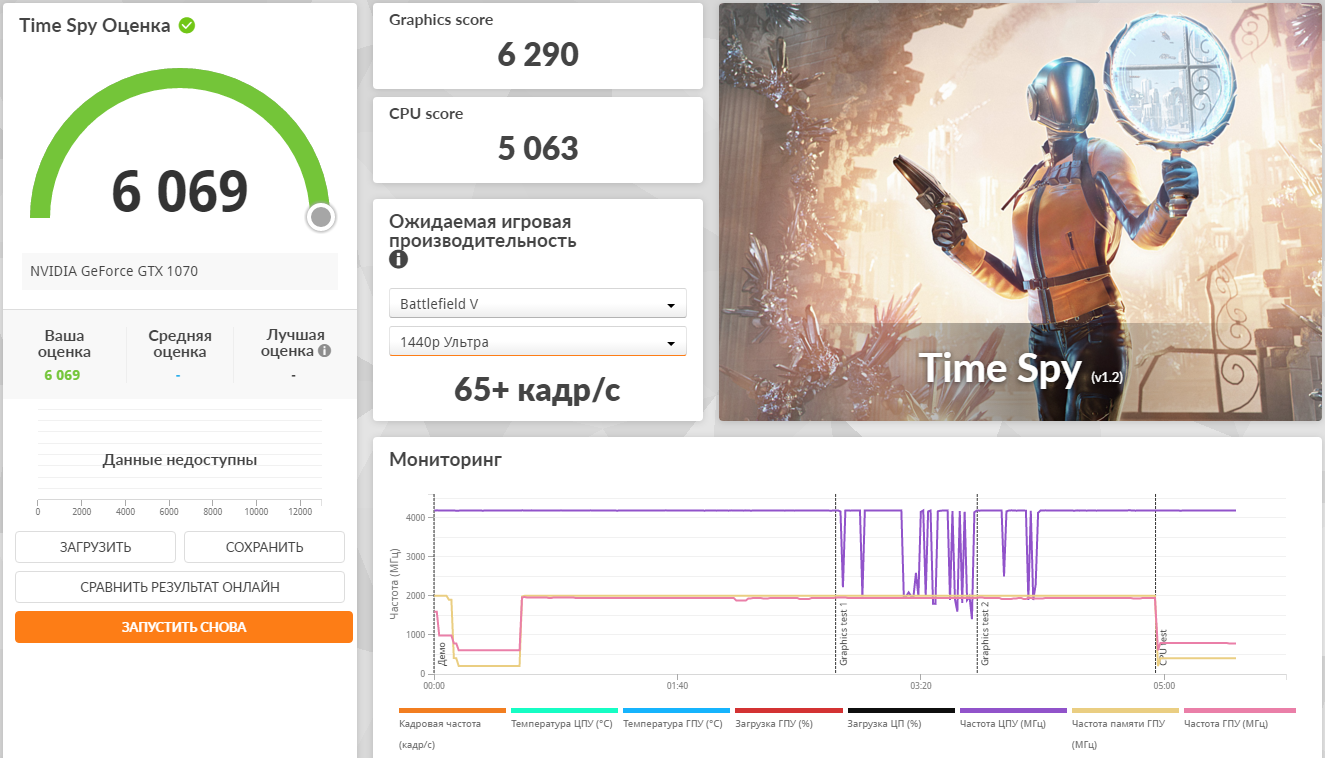Screen dimensions: 1325x758
Task: Click the CPU score value 5 063
Action: pyautogui.click(x=538, y=148)
